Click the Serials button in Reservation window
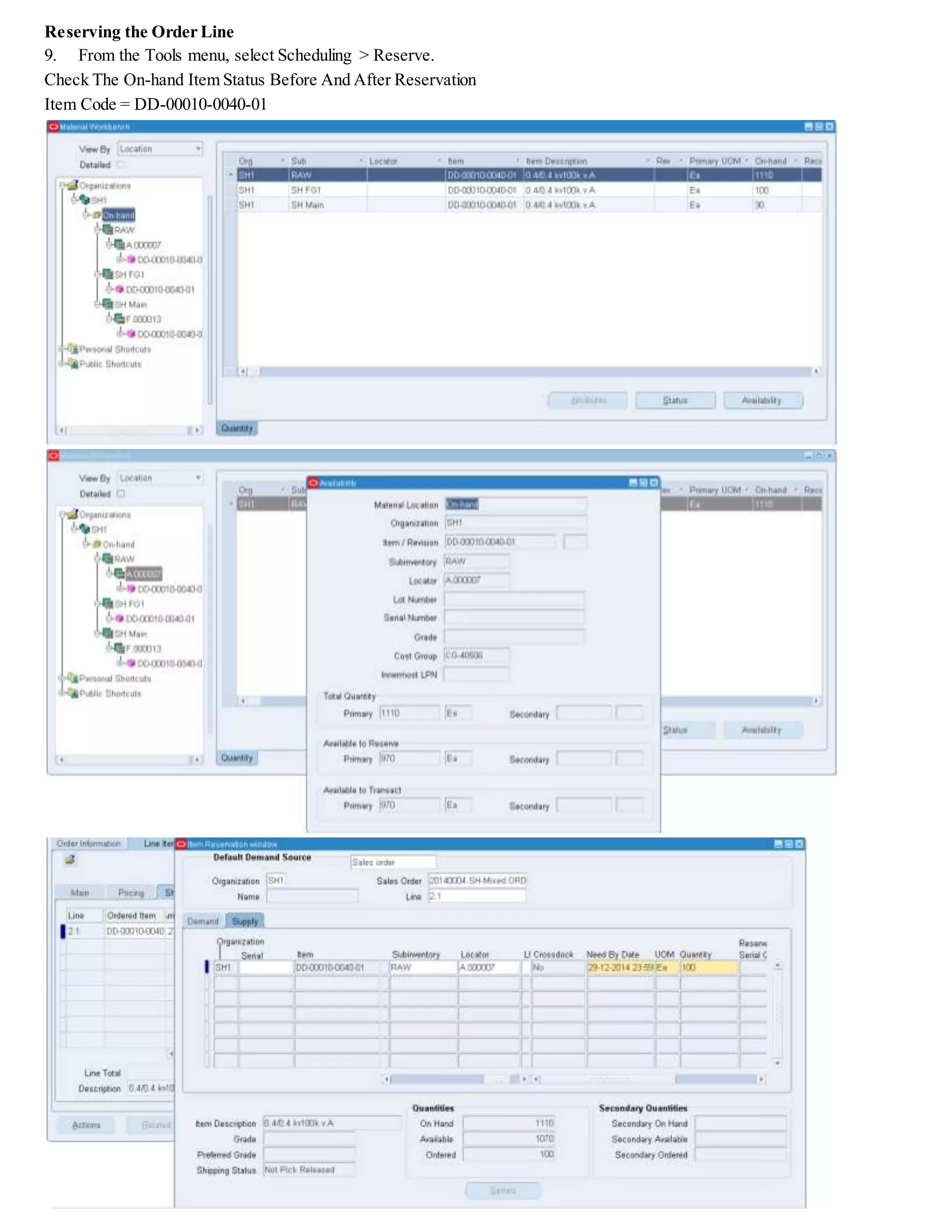Screen dimensions: 952x1232 [x=503, y=1190]
